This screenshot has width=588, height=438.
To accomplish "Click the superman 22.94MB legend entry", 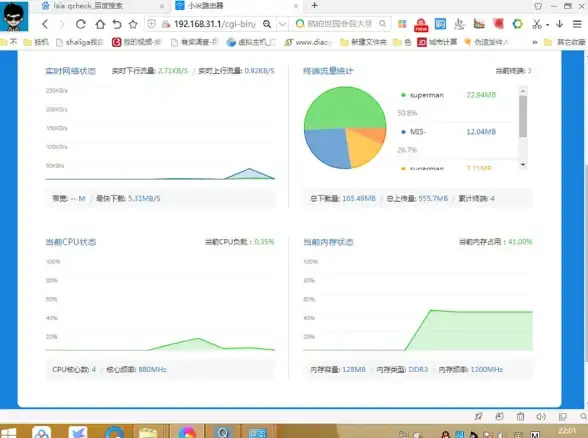I will 448,95.
